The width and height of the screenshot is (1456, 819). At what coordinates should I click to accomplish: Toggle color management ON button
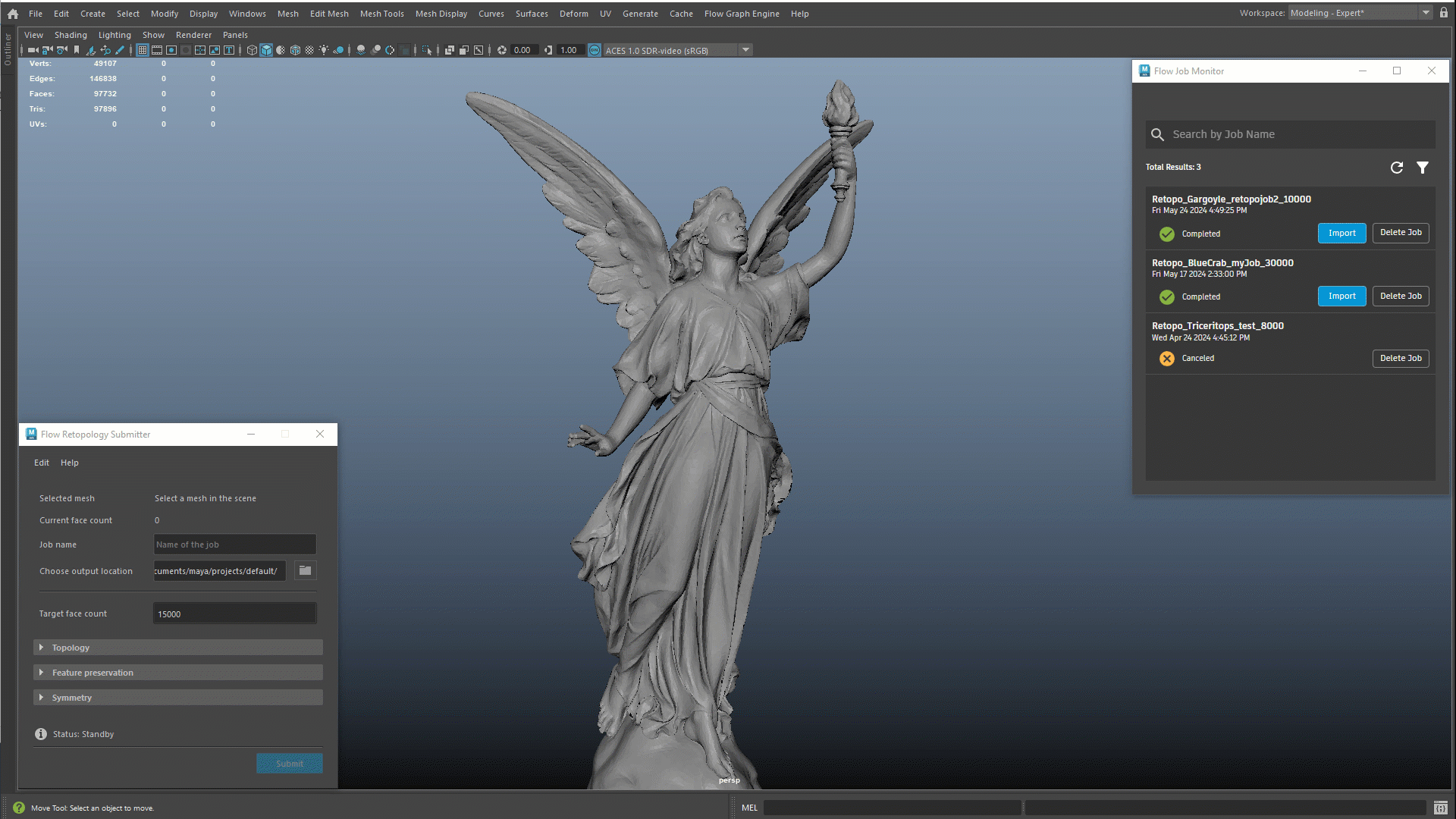[594, 50]
